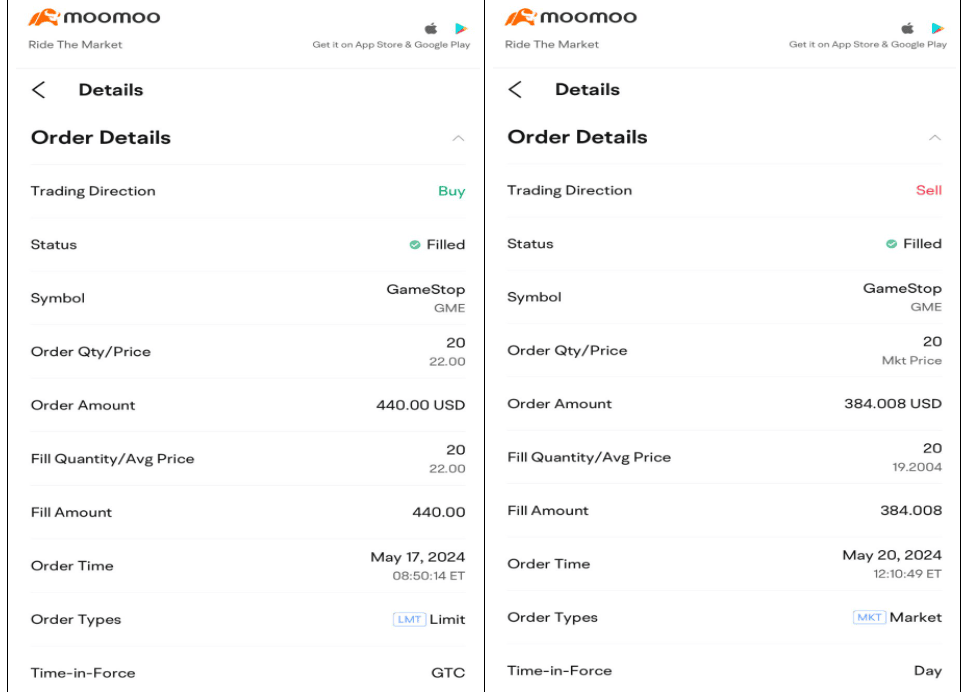Screen dimensions: 965x692
Task: Click the LMT Limit order type badge
Action: 409,620
